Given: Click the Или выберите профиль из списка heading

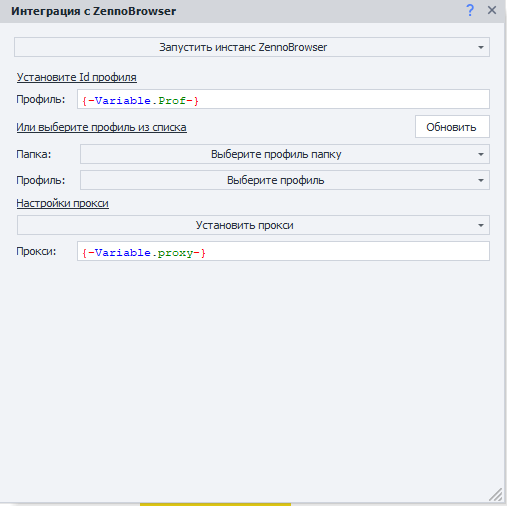Looking at the screenshot, I should coord(102,127).
